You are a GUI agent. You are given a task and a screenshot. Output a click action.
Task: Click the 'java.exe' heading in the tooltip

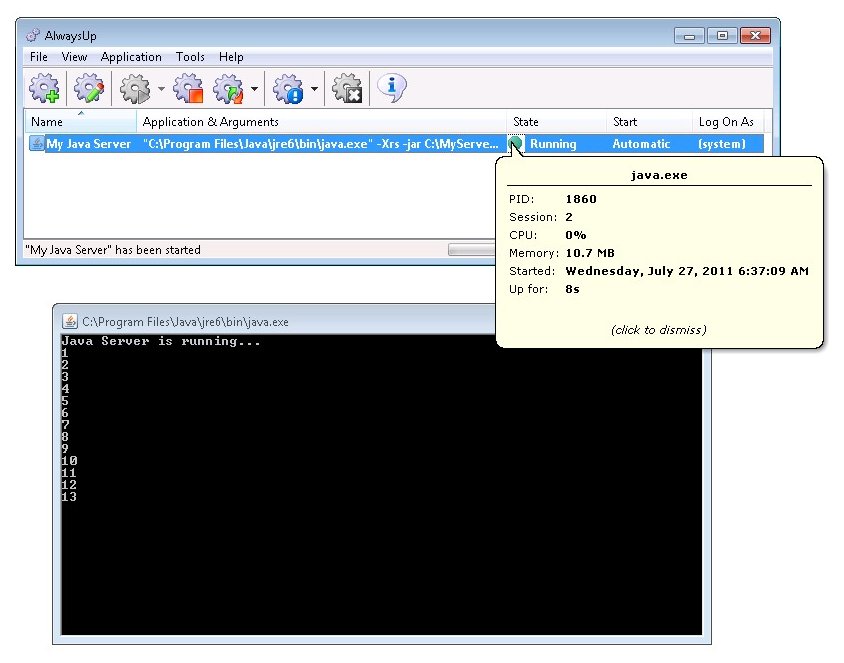click(x=659, y=175)
